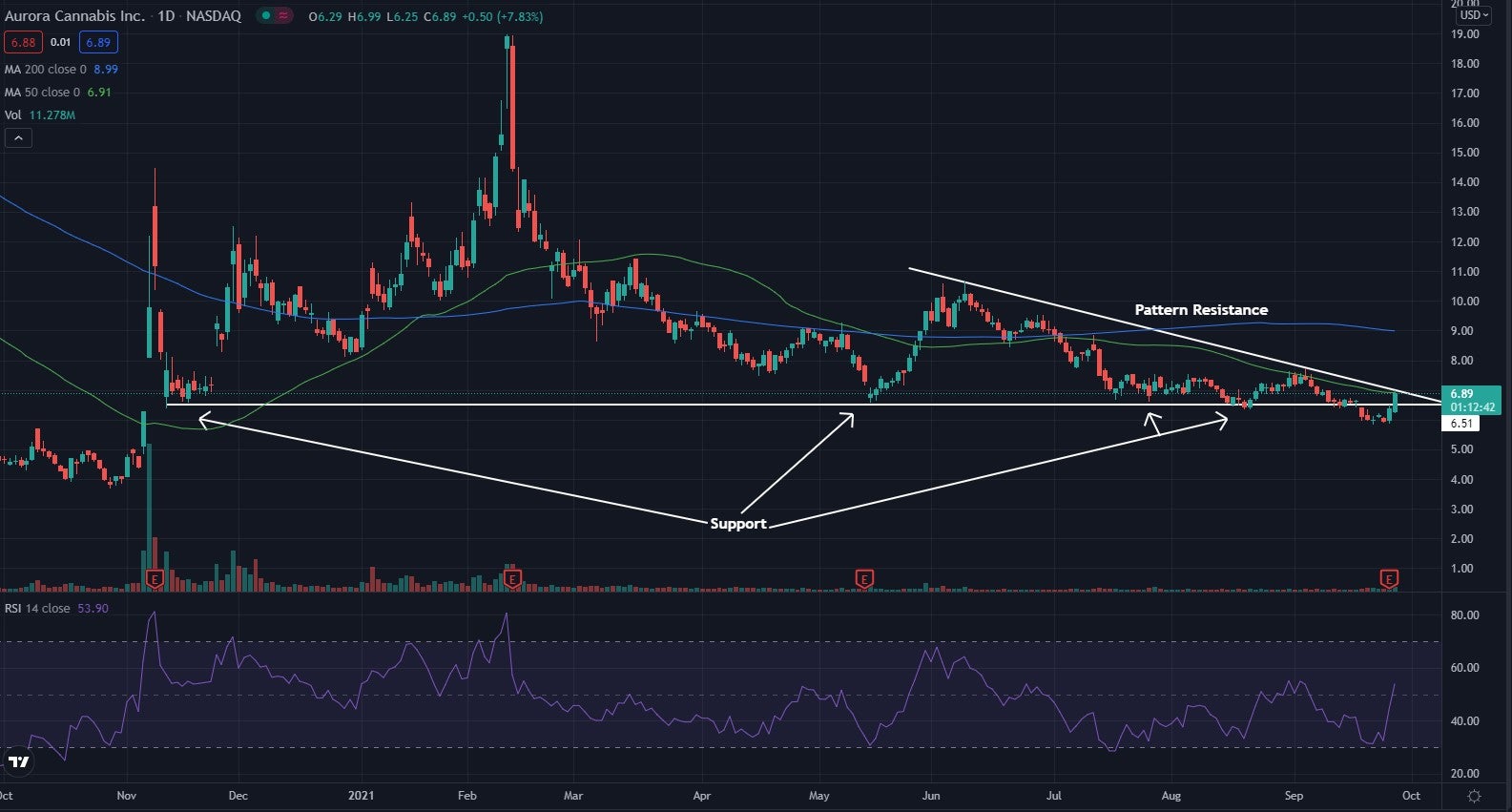This screenshot has width=1512, height=812.
Task: Click the 53.90 RSI value
Action: 93,609
